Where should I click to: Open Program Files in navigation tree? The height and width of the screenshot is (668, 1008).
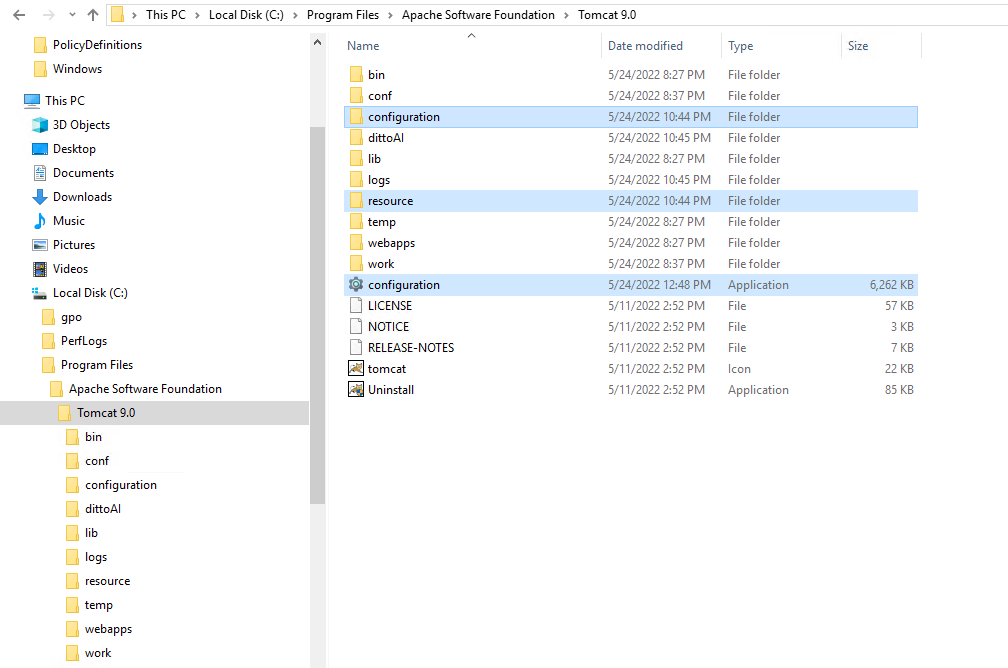tap(97, 365)
